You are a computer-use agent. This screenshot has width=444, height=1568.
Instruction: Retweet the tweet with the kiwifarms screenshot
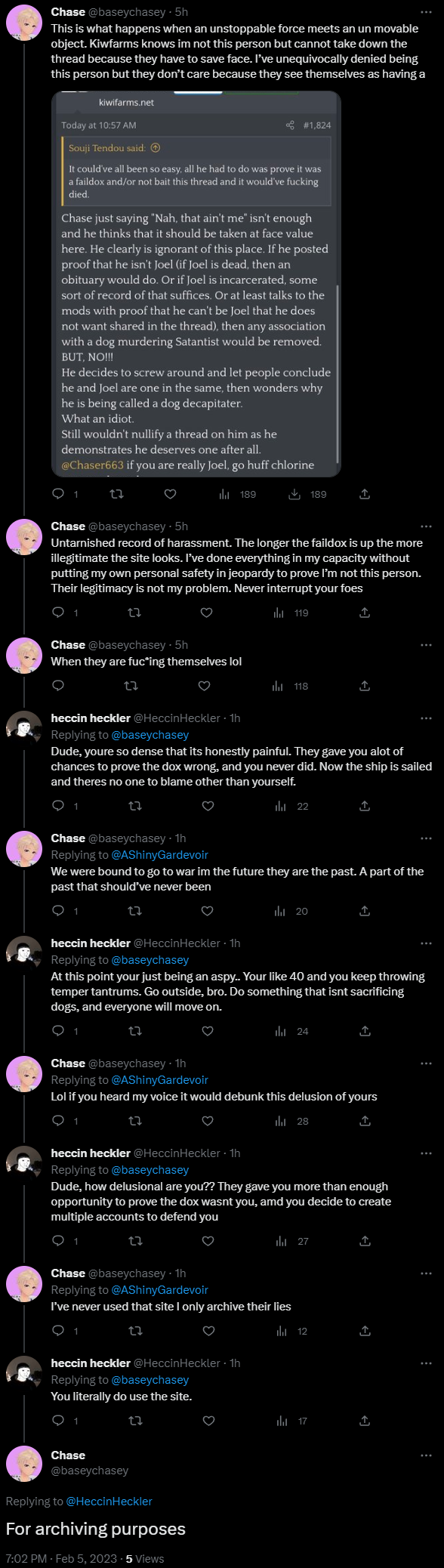click(116, 494)
